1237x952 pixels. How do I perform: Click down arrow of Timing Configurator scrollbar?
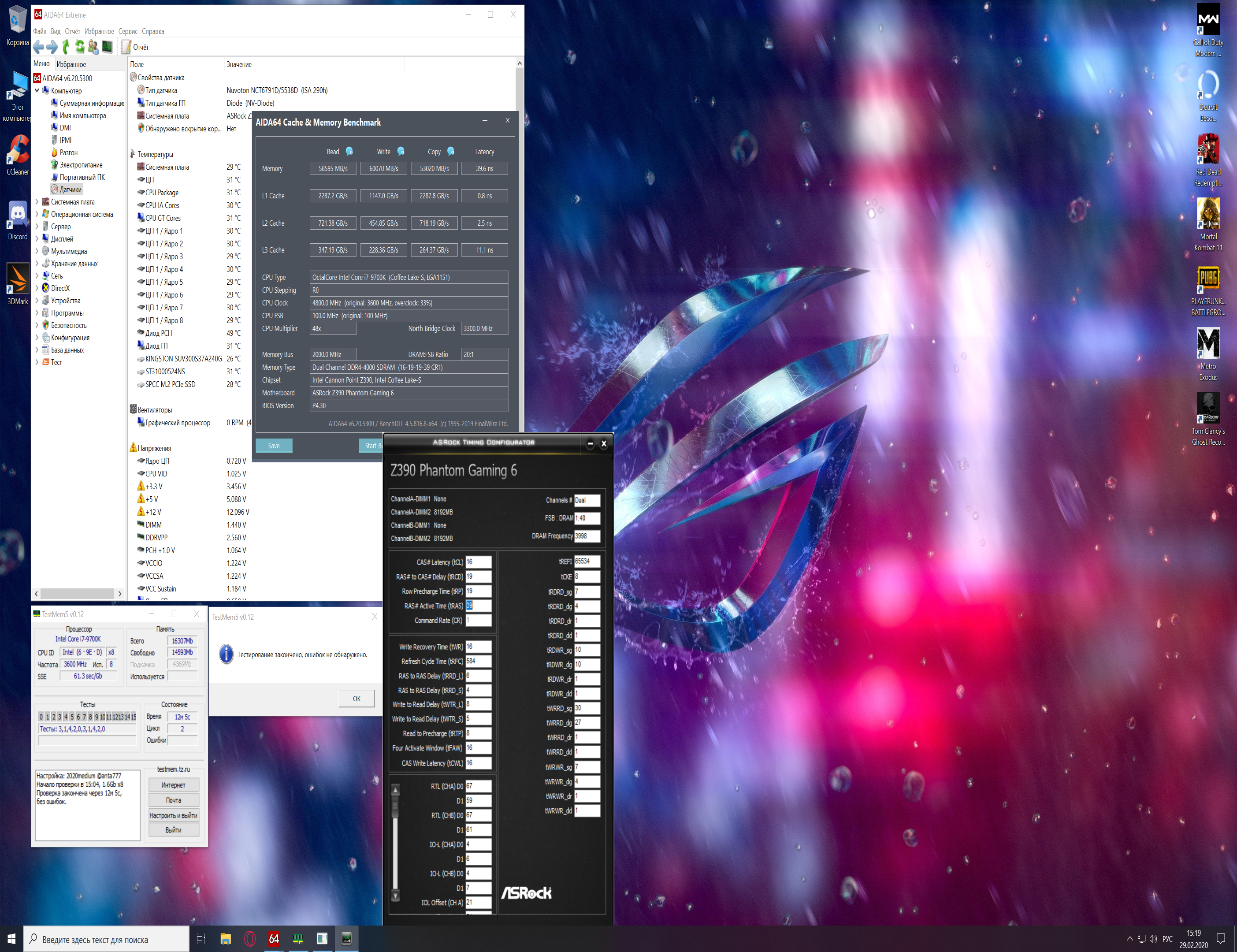pyautogui.click(x=396, y=896)
